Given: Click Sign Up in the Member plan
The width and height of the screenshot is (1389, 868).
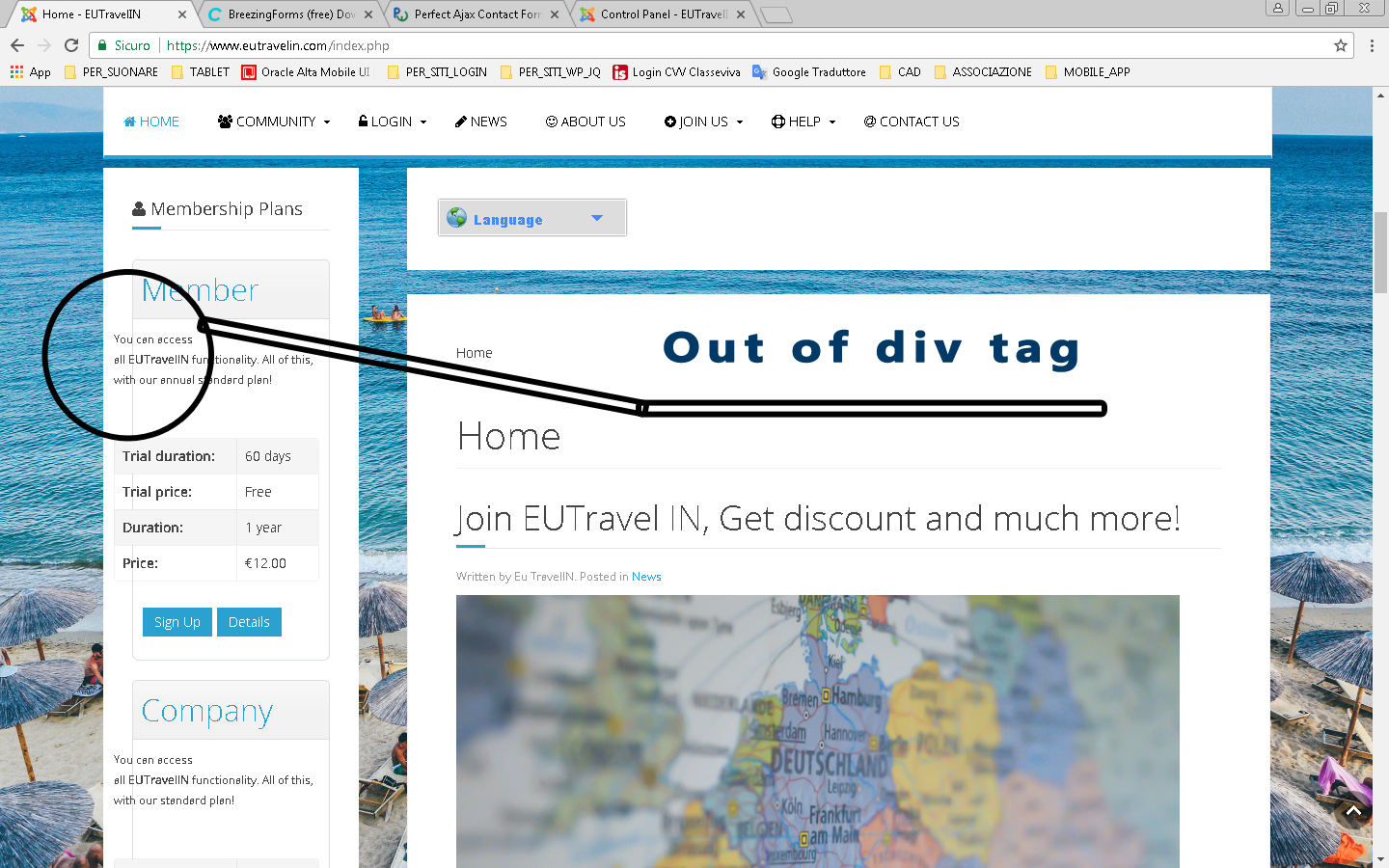Looking at the screenshot, I should coord(177,622).
